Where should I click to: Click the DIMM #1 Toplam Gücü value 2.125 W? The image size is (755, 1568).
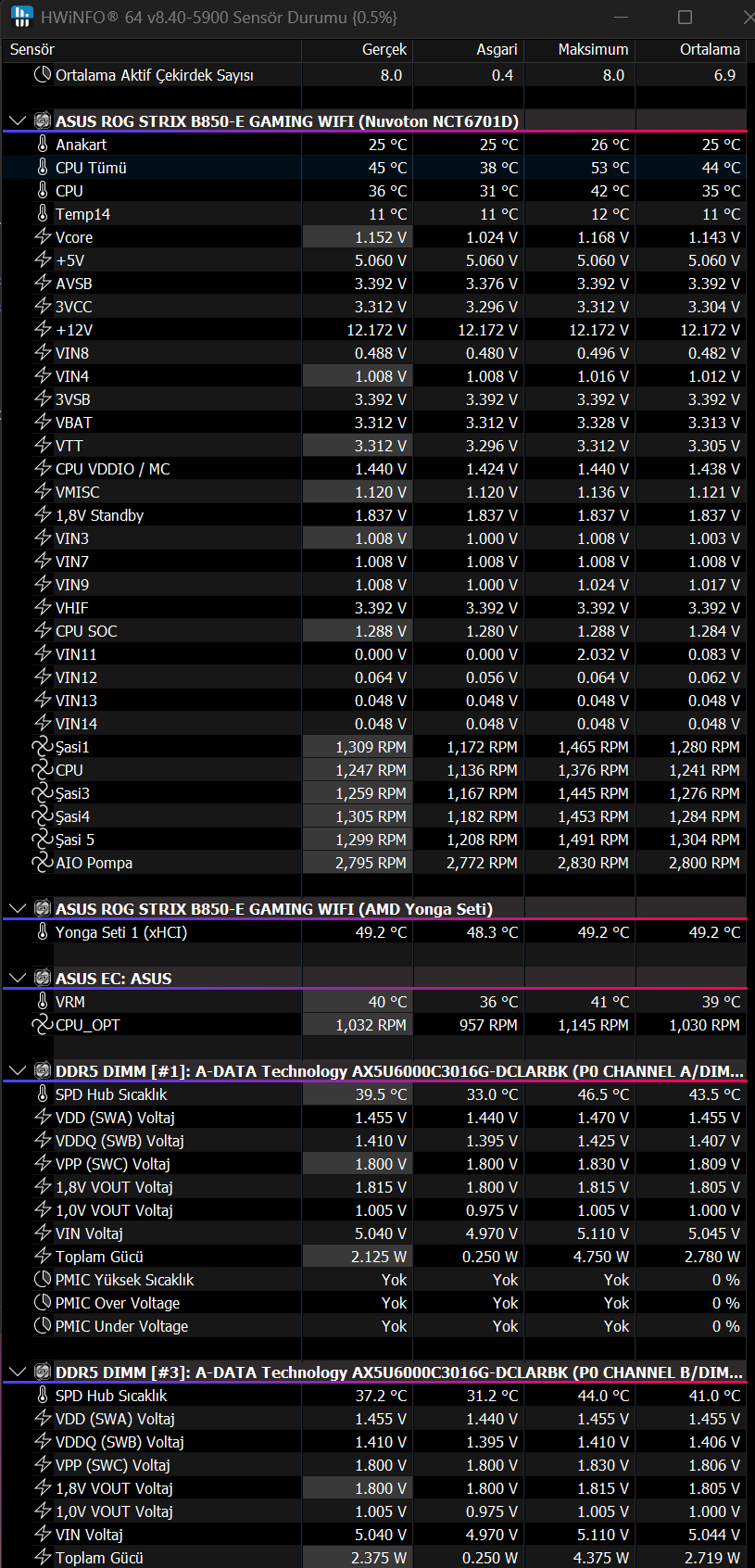coord(378,1256)
